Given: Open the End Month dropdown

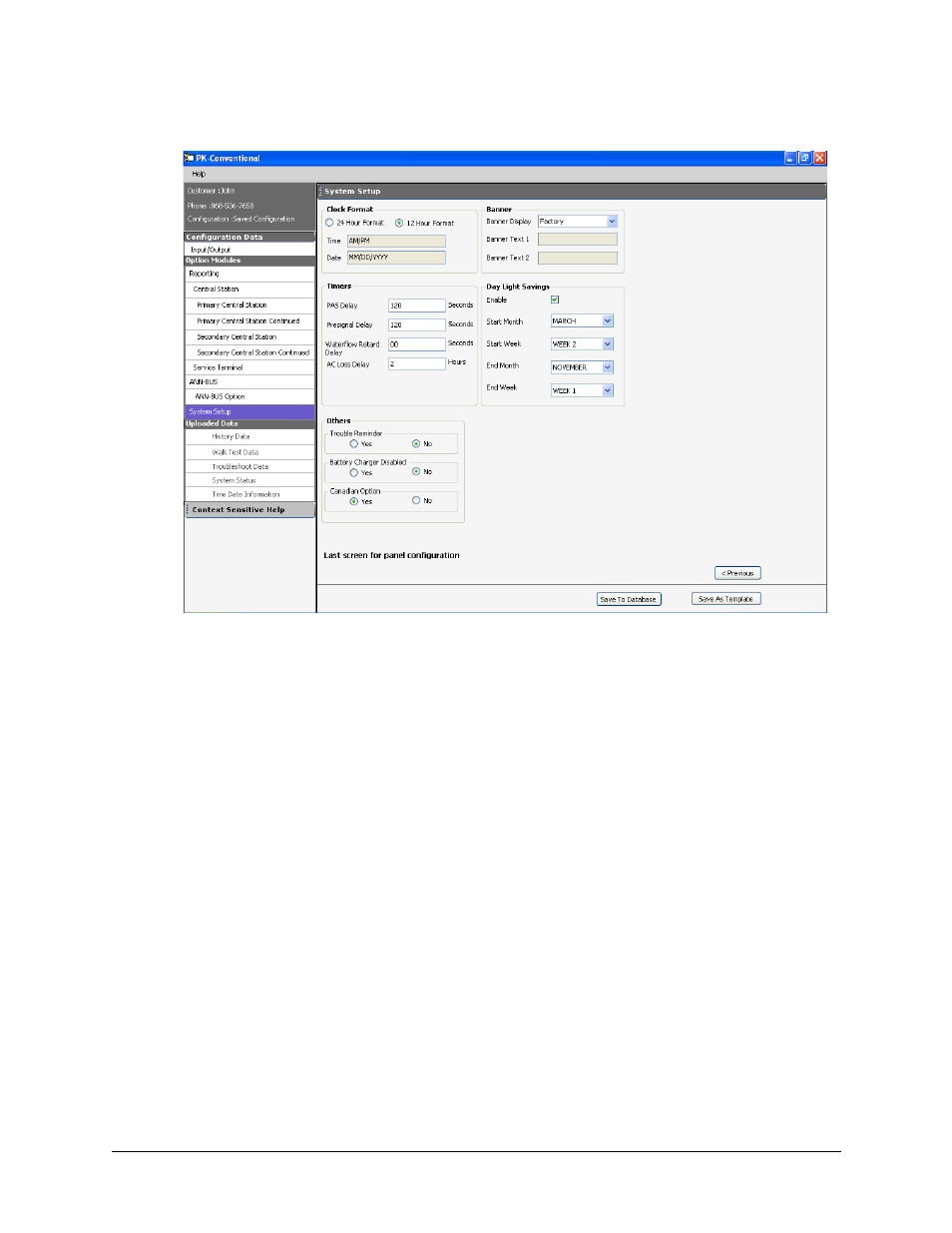Looking at the screenshot, I should pyautogui.click(x=608, y=367).
